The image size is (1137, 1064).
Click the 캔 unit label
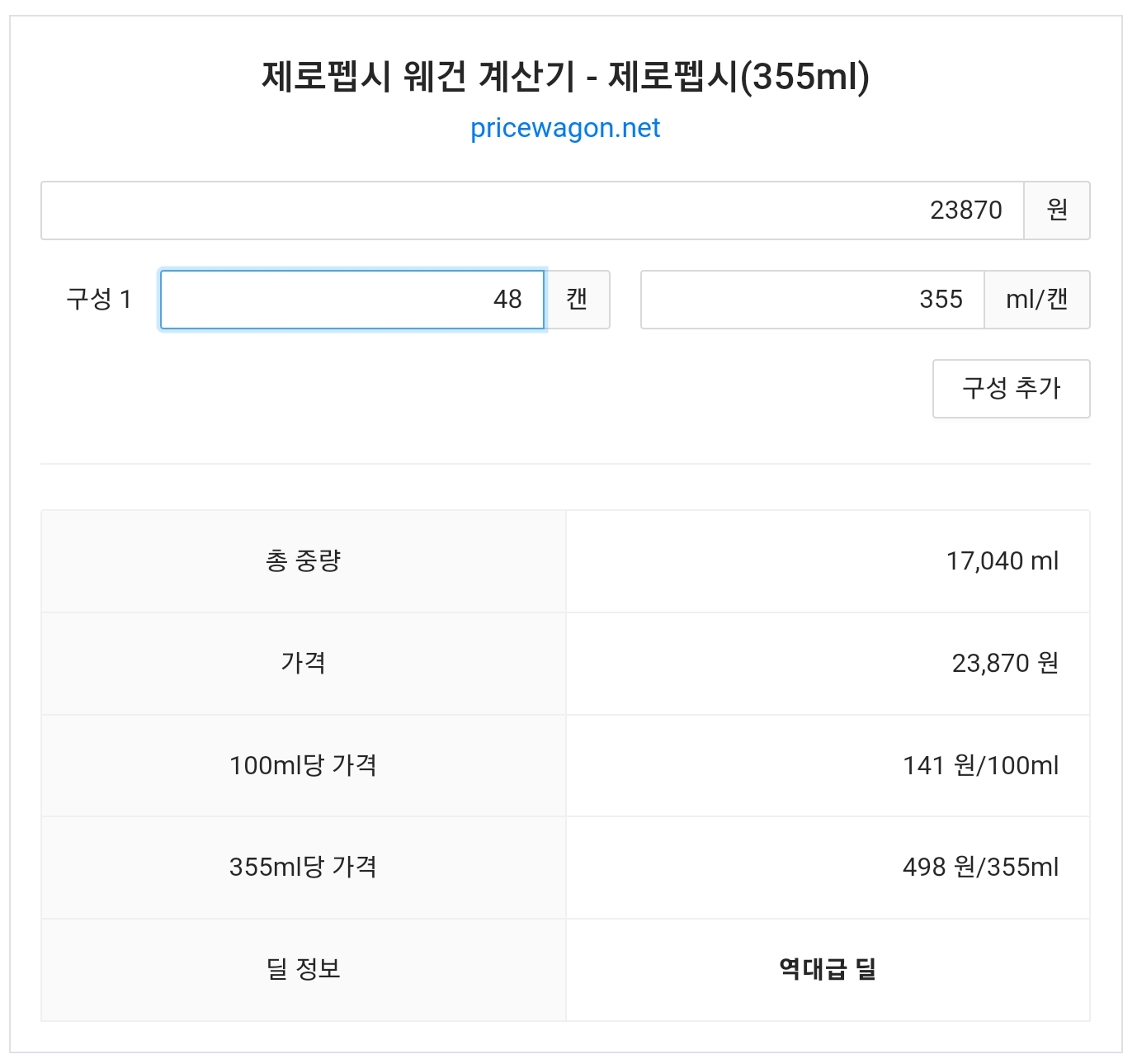point(578,300)
